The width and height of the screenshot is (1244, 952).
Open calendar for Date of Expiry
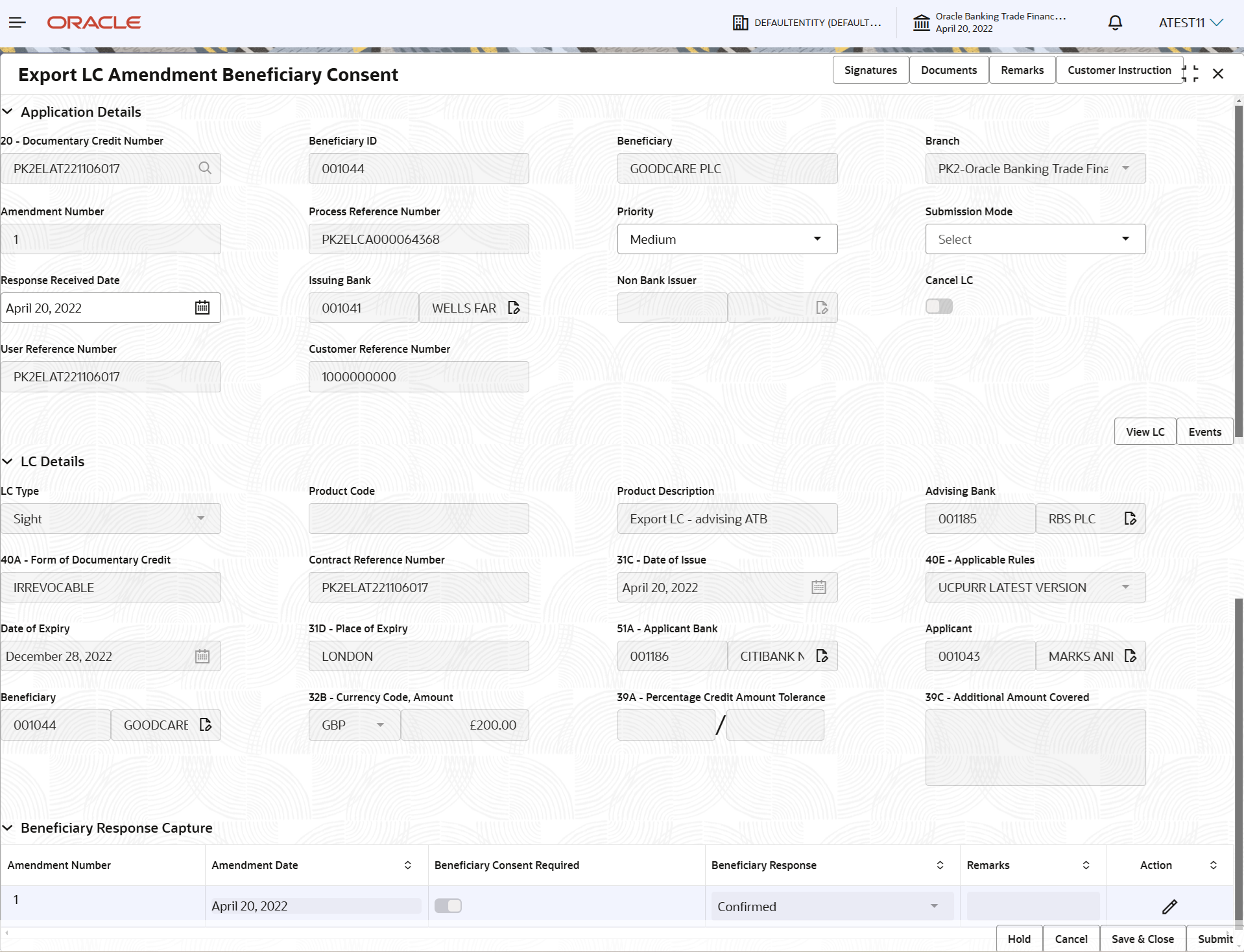202,656
